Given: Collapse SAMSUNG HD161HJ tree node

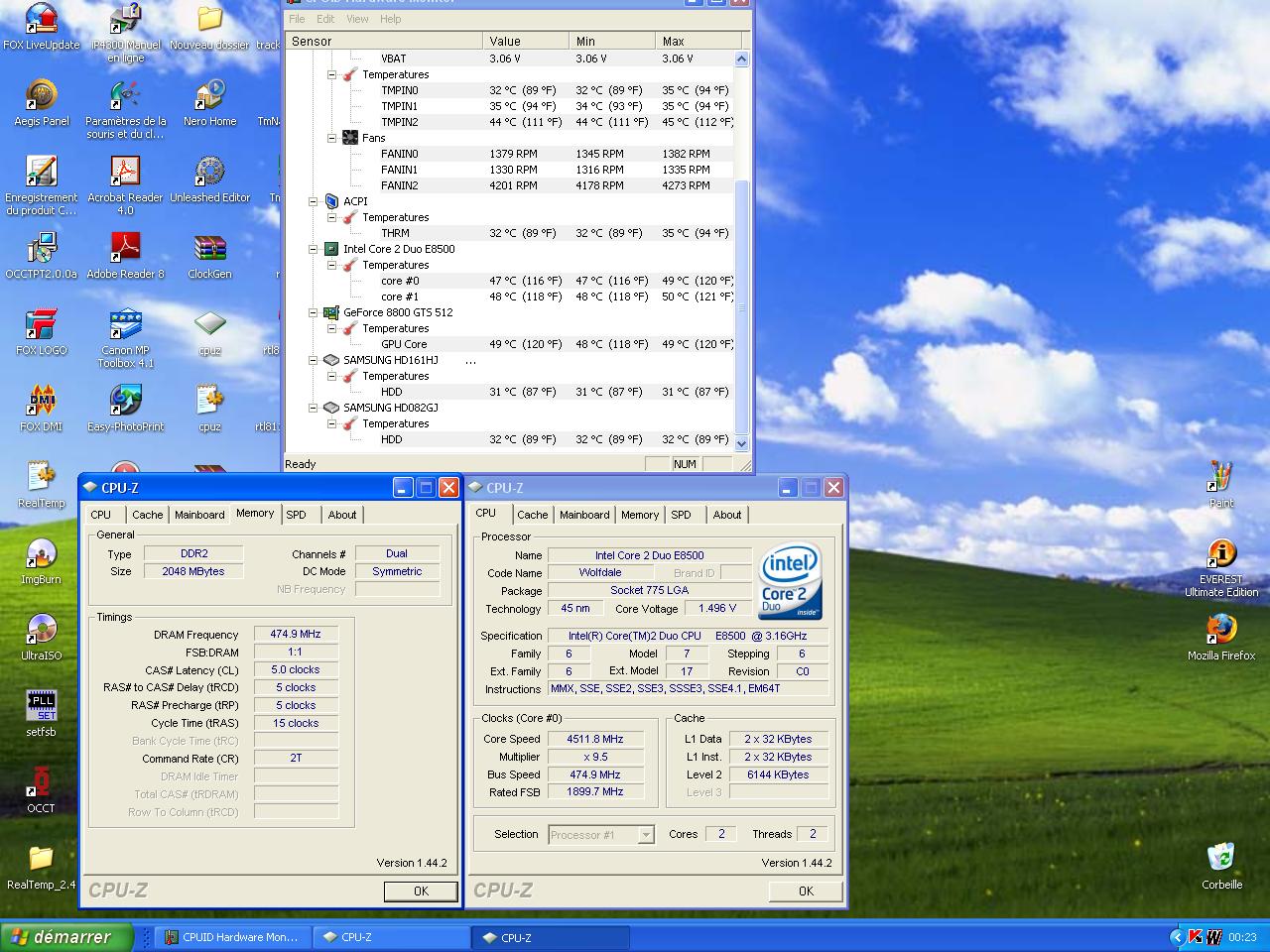Looking at the screenshot, I should click(x=313, y=360).
